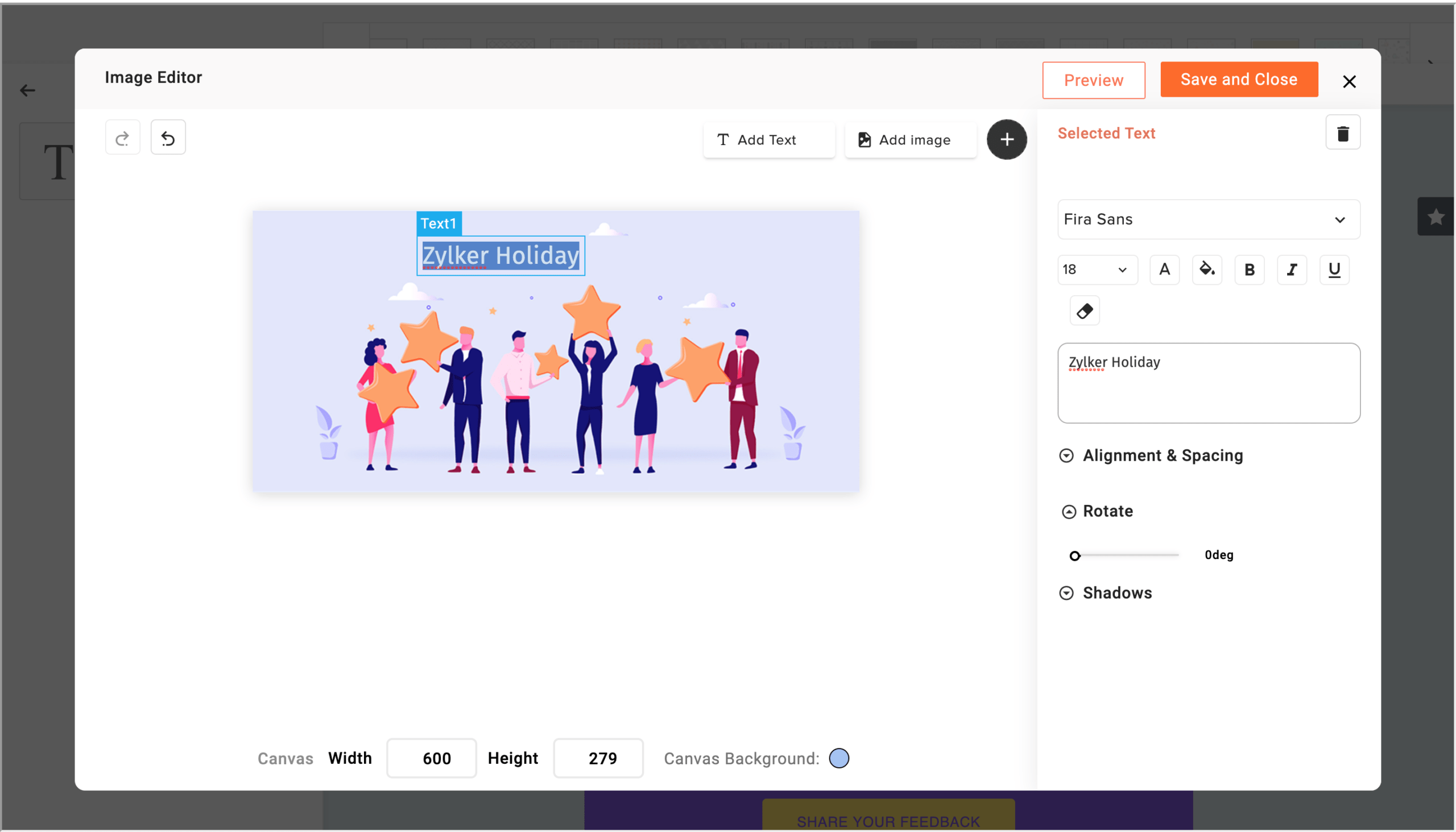Image resolution: width=1456 pixels, height=832 pixels.
Task: Toggle italic formatting
Action: point(1292,269)
